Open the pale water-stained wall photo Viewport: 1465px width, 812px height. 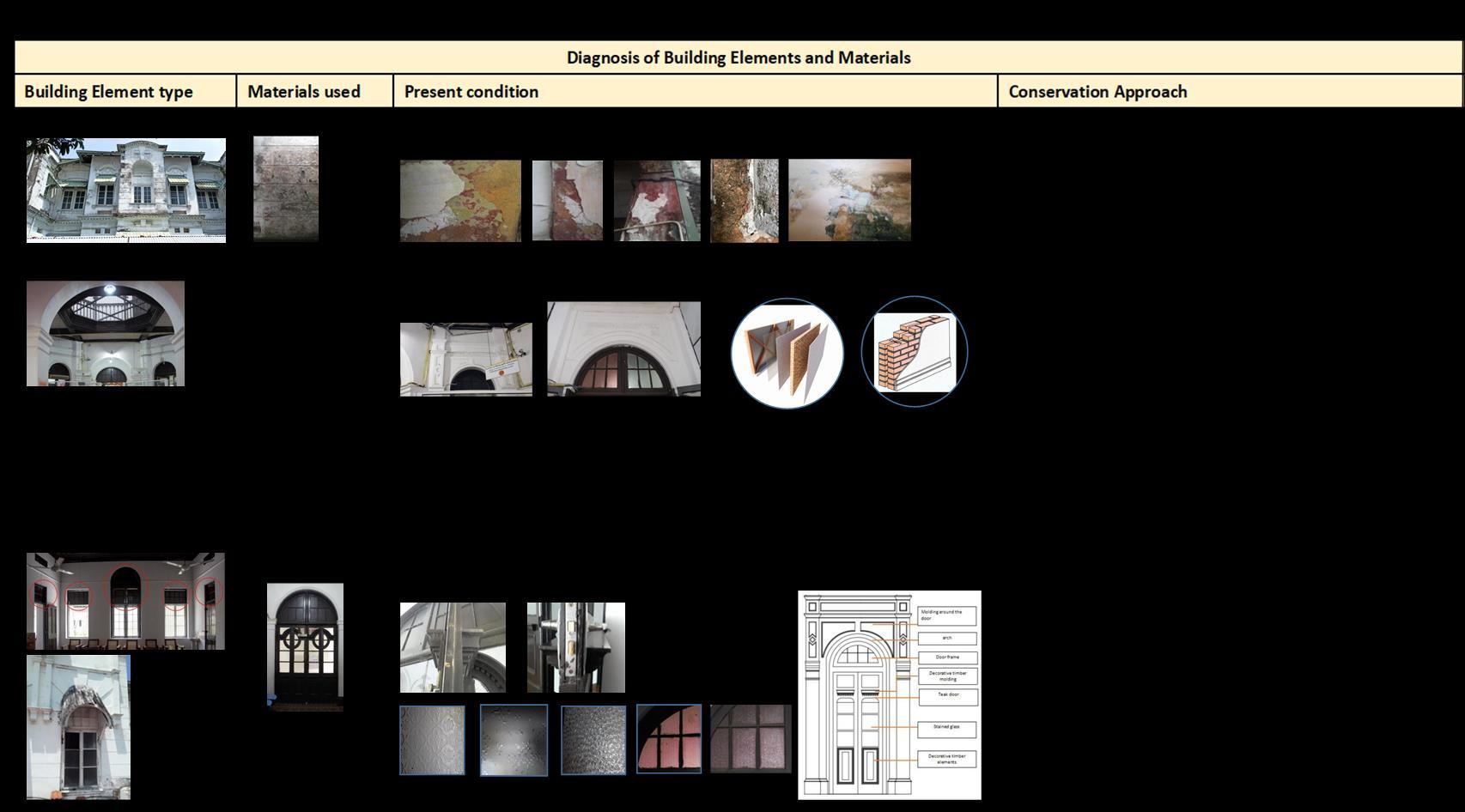[x=850, y=200]
